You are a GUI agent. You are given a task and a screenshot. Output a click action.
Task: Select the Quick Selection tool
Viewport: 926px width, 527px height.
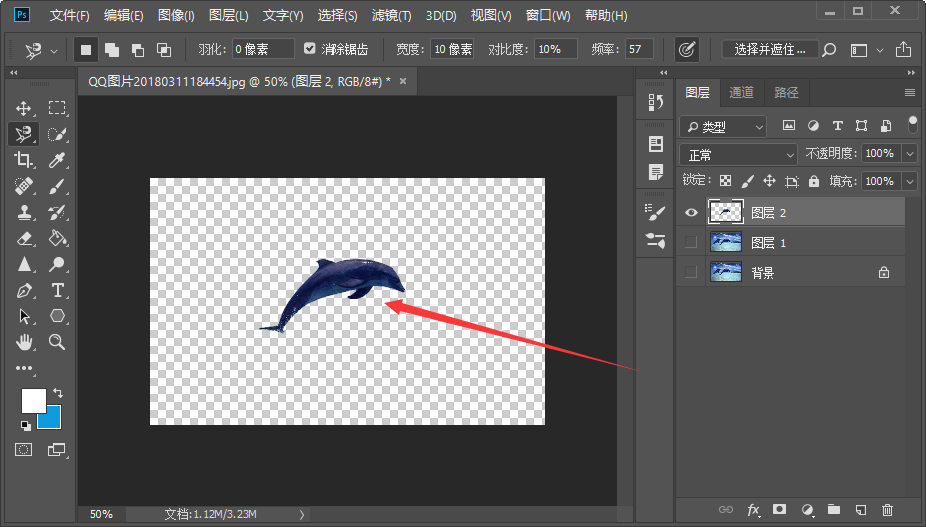point(57,134)
